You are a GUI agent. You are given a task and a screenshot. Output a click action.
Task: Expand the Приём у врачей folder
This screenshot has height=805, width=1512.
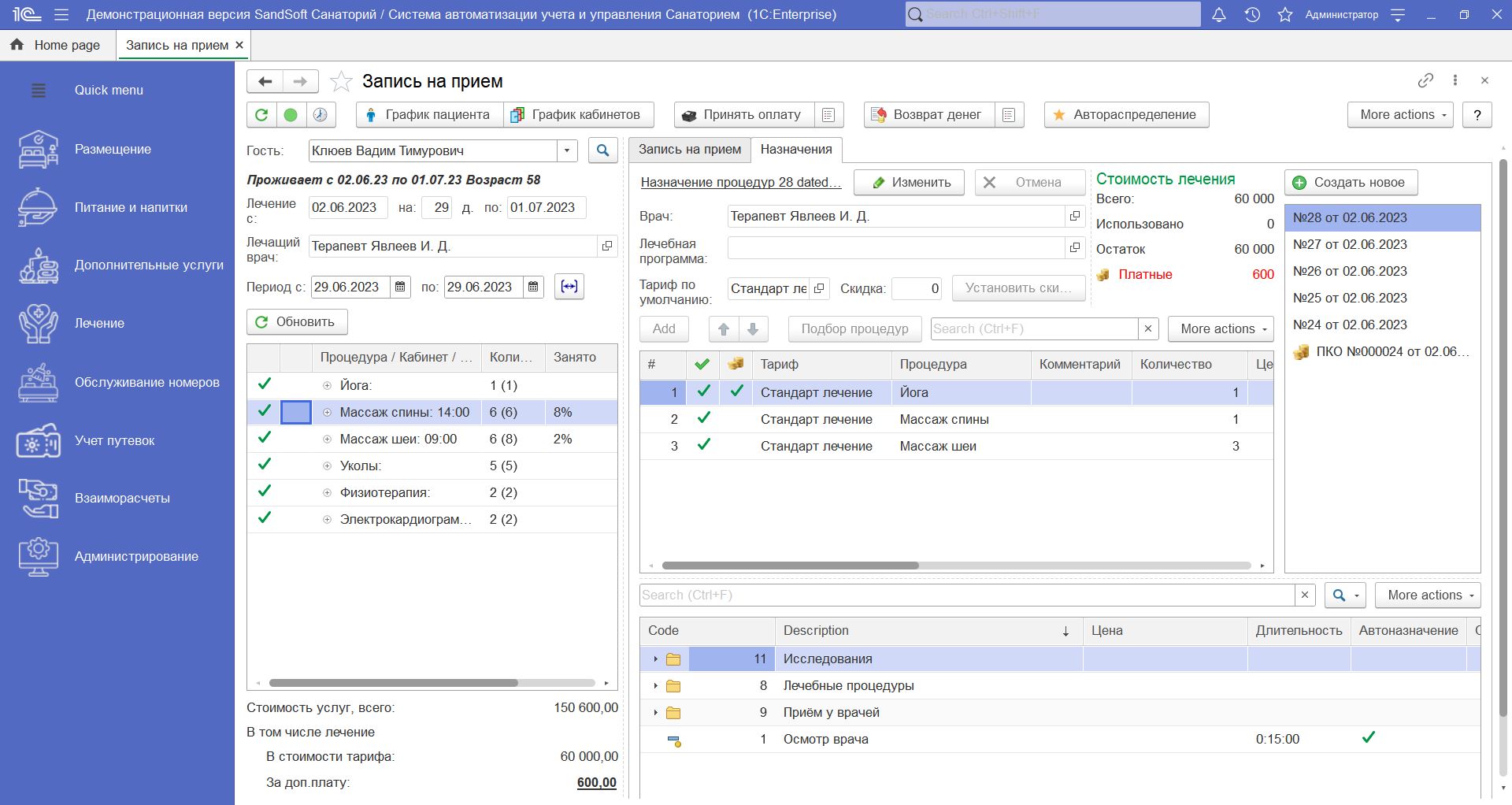[655, 713]
